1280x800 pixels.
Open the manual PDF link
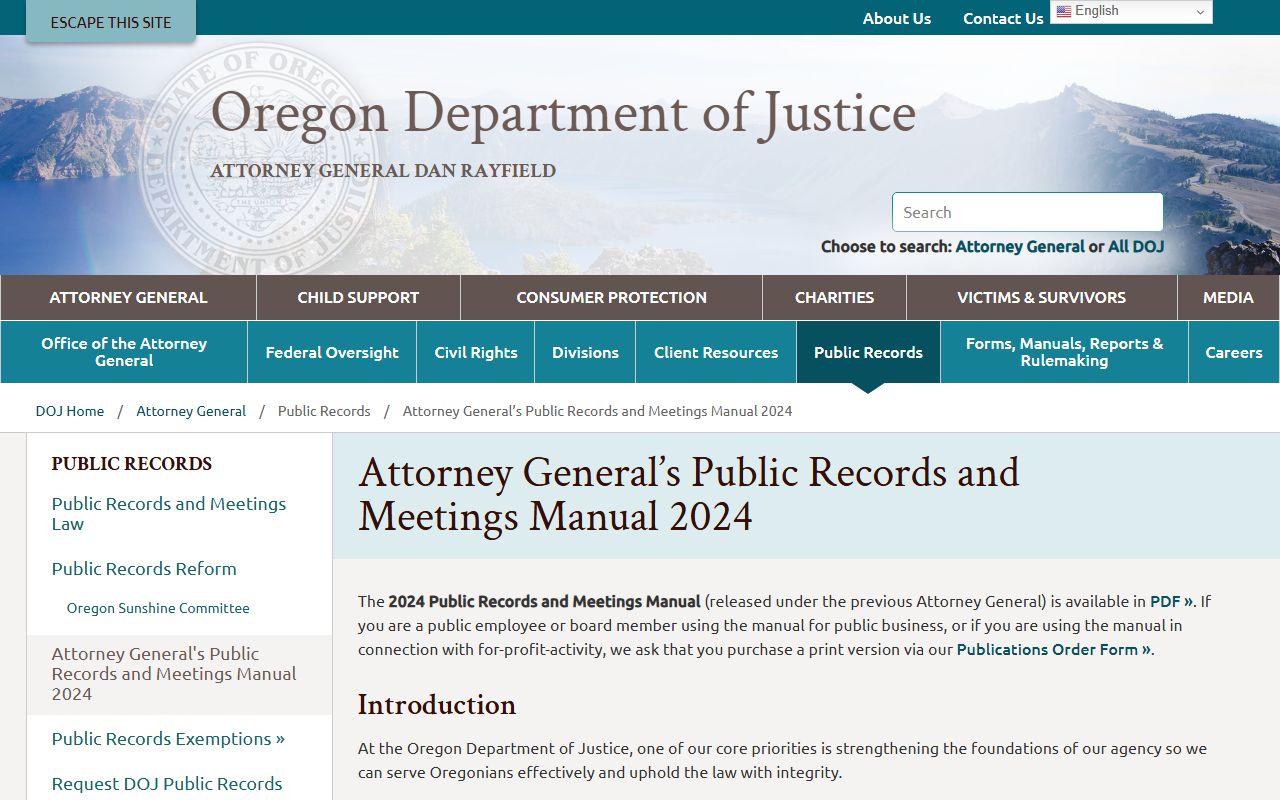pos(1171,602)
